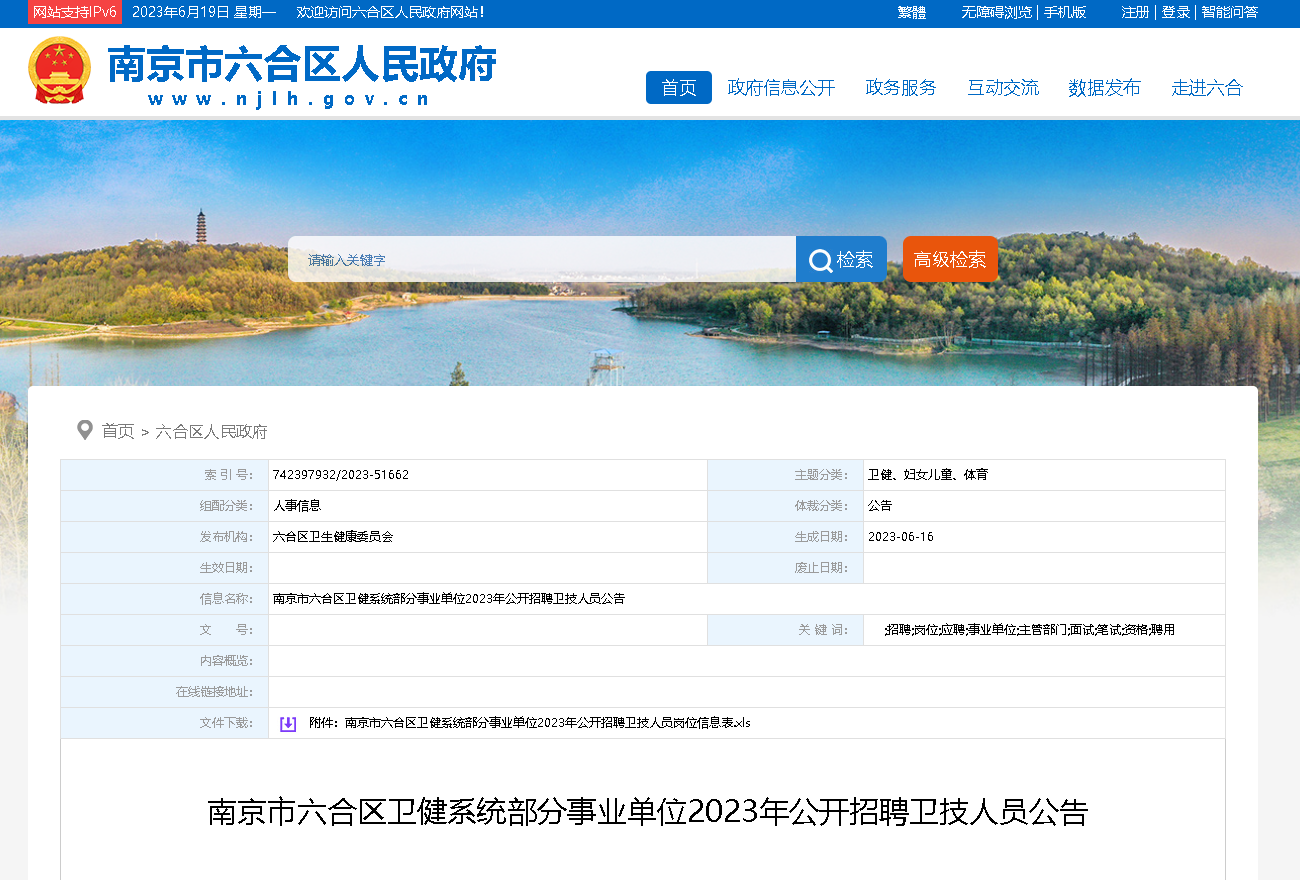Go to 政务服务 section
The width and height of the screenshot is (1300, 880).
pos(900,88)
